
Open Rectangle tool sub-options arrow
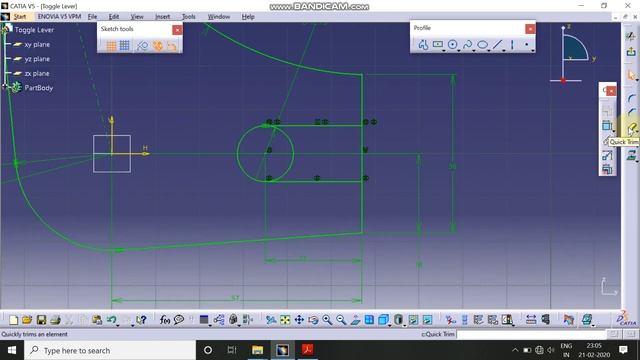444,51
